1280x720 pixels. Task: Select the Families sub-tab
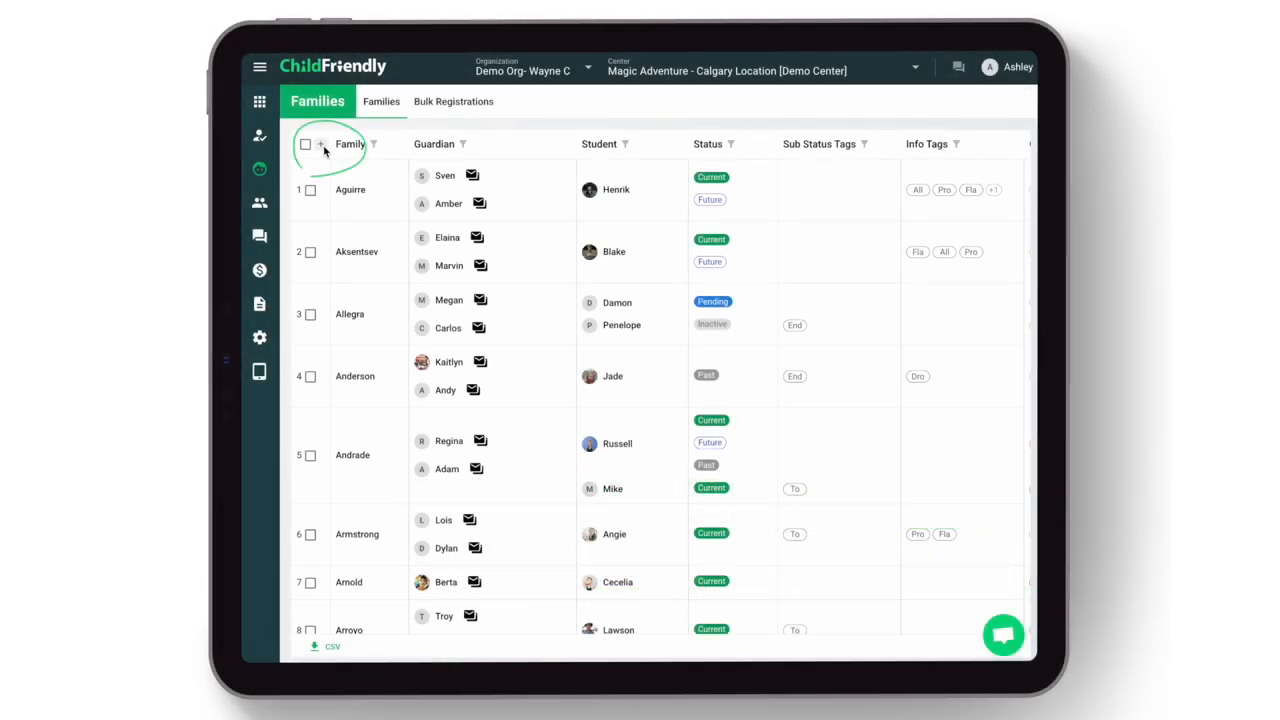tap(381, 101)
